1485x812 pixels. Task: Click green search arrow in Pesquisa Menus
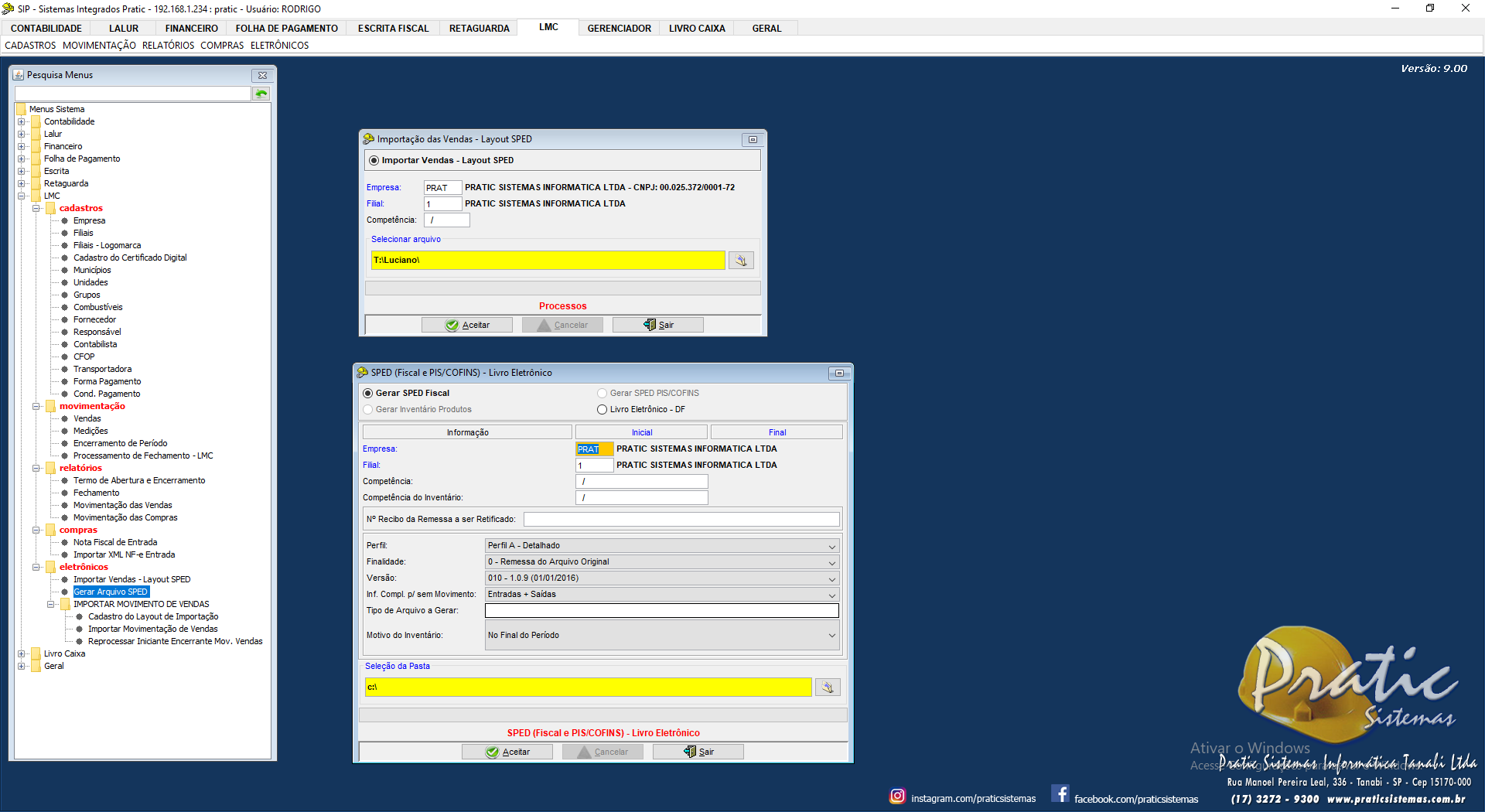click(x=261, y=94)
